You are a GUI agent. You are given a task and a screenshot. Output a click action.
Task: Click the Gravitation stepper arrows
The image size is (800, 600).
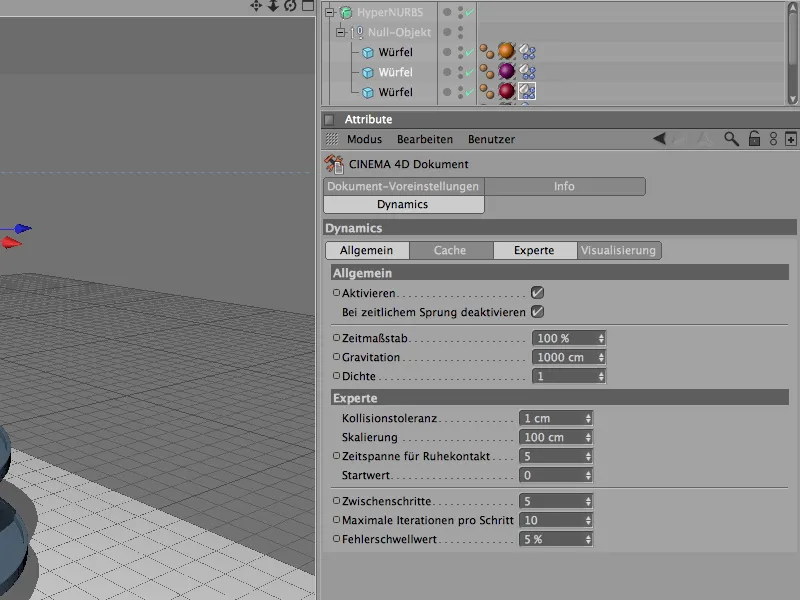[601, 357]
